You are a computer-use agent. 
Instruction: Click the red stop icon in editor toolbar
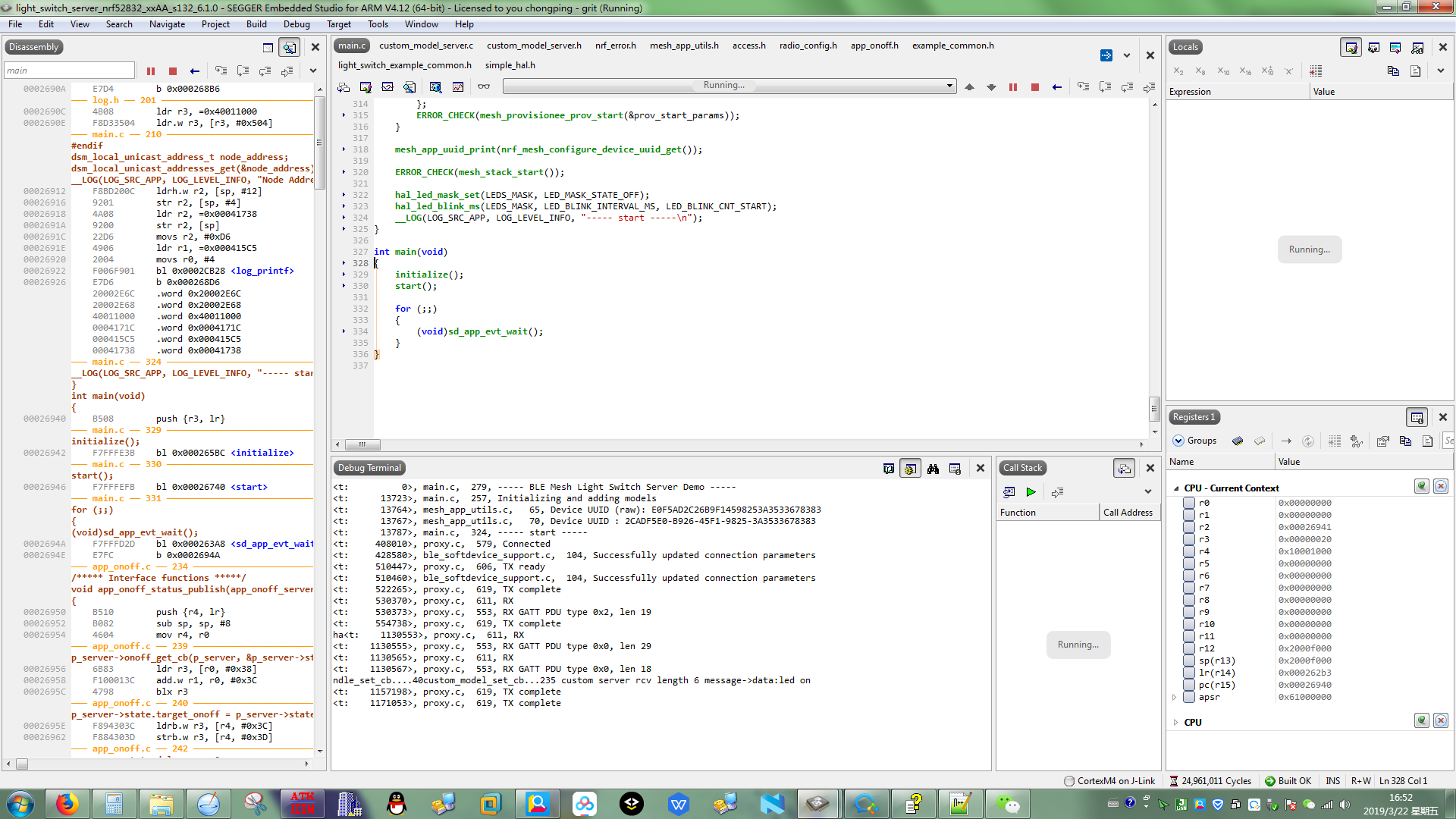point(1035,87)
